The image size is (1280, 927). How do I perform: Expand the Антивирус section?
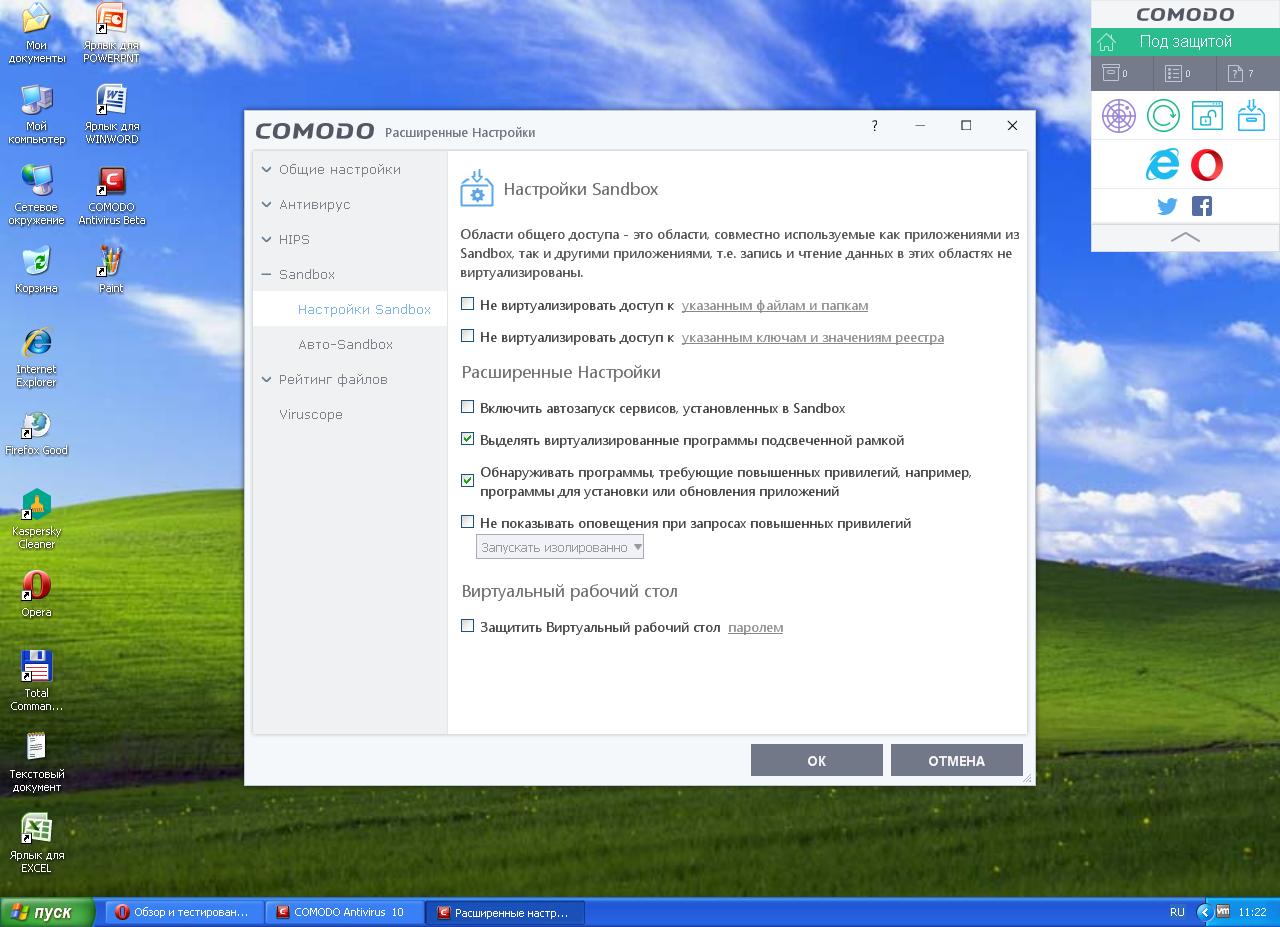pyautogui.click(x=350, y=204)
